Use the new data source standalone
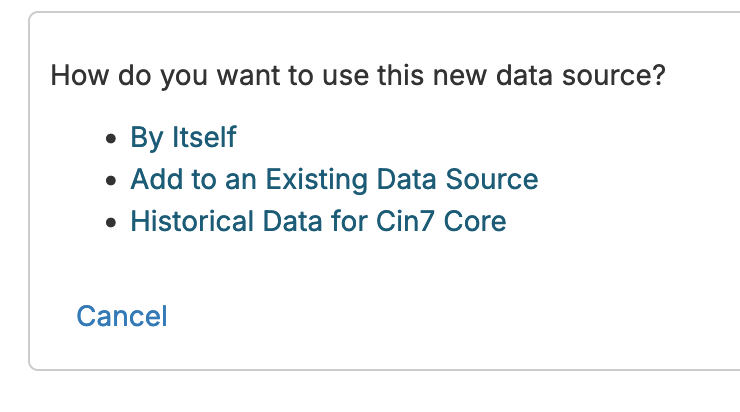This screenshot has width=740, height=412. click(x=183, y=138)
